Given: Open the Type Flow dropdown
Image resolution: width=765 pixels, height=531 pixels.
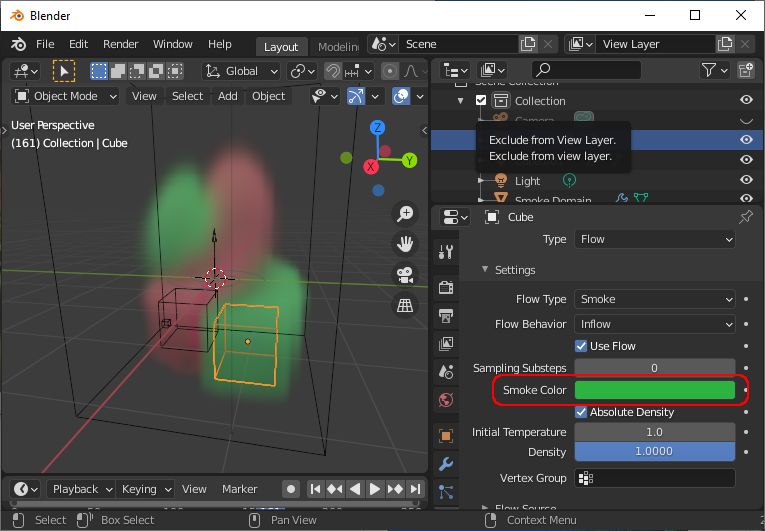Looking at the screenshot, I should [655, 239].
